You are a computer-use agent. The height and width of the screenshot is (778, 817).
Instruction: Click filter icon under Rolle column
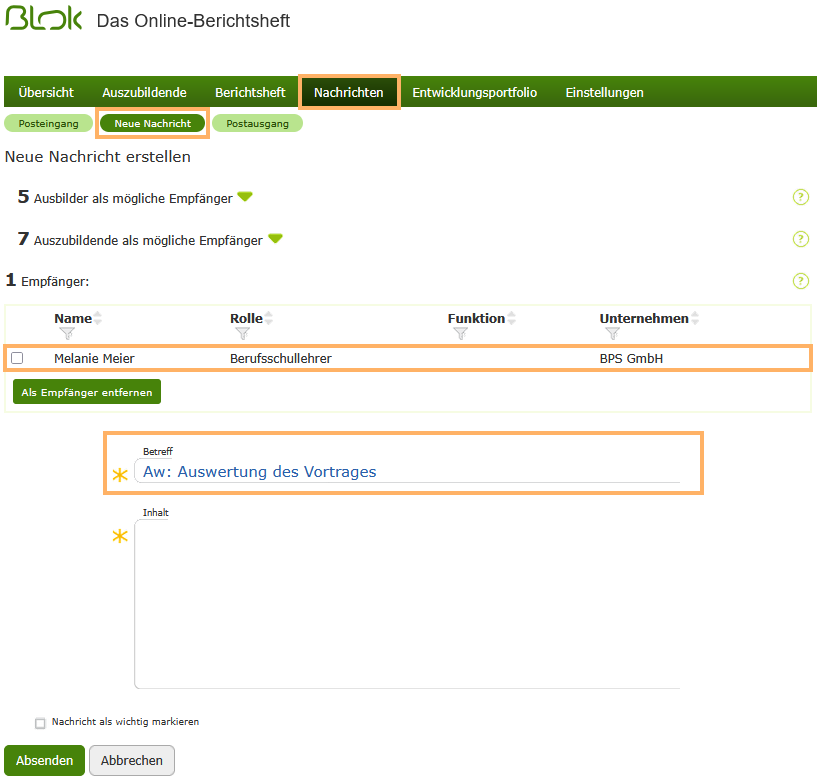tap(242, 334)
